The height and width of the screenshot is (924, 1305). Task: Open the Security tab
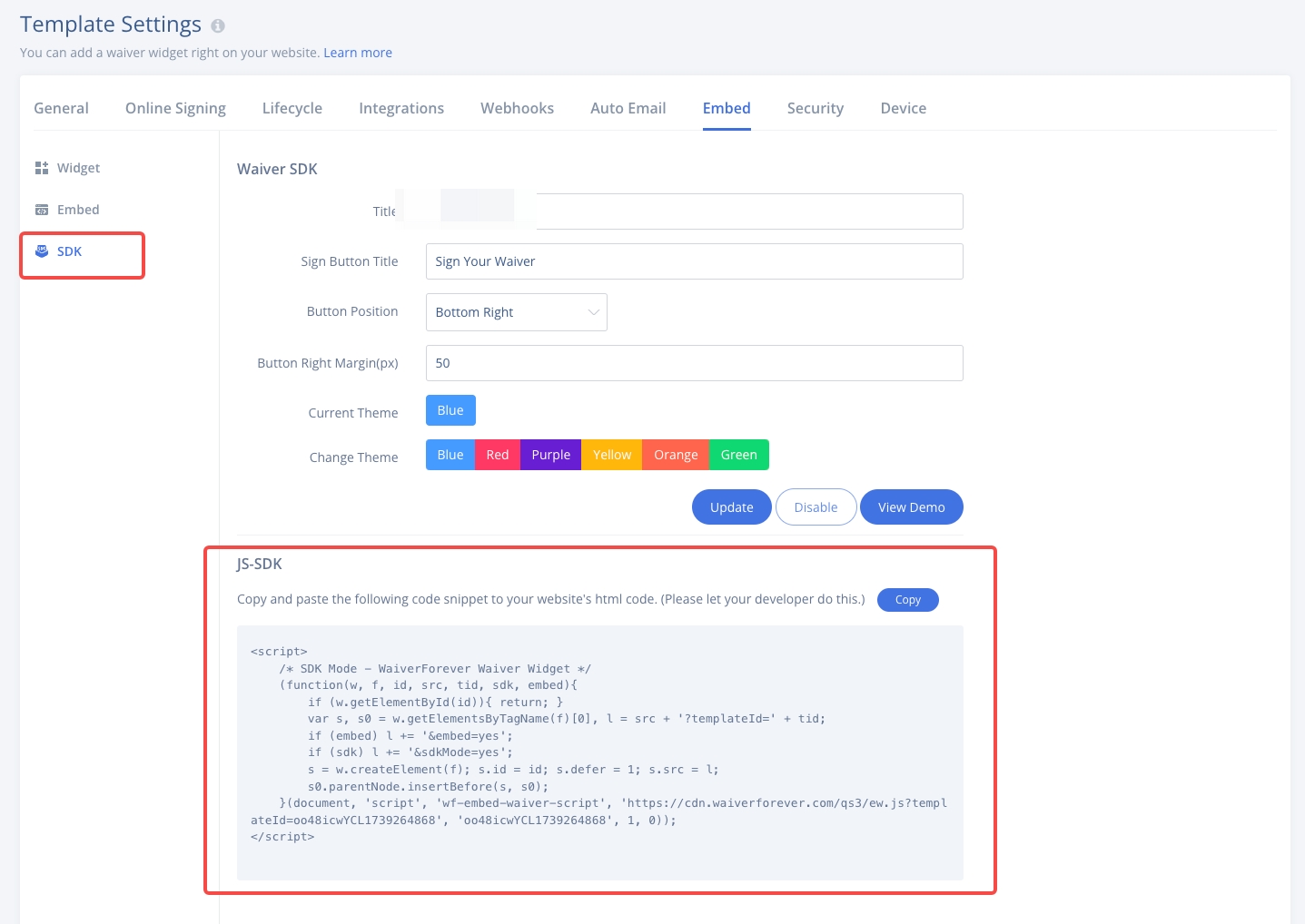click(x=815, y=108)
